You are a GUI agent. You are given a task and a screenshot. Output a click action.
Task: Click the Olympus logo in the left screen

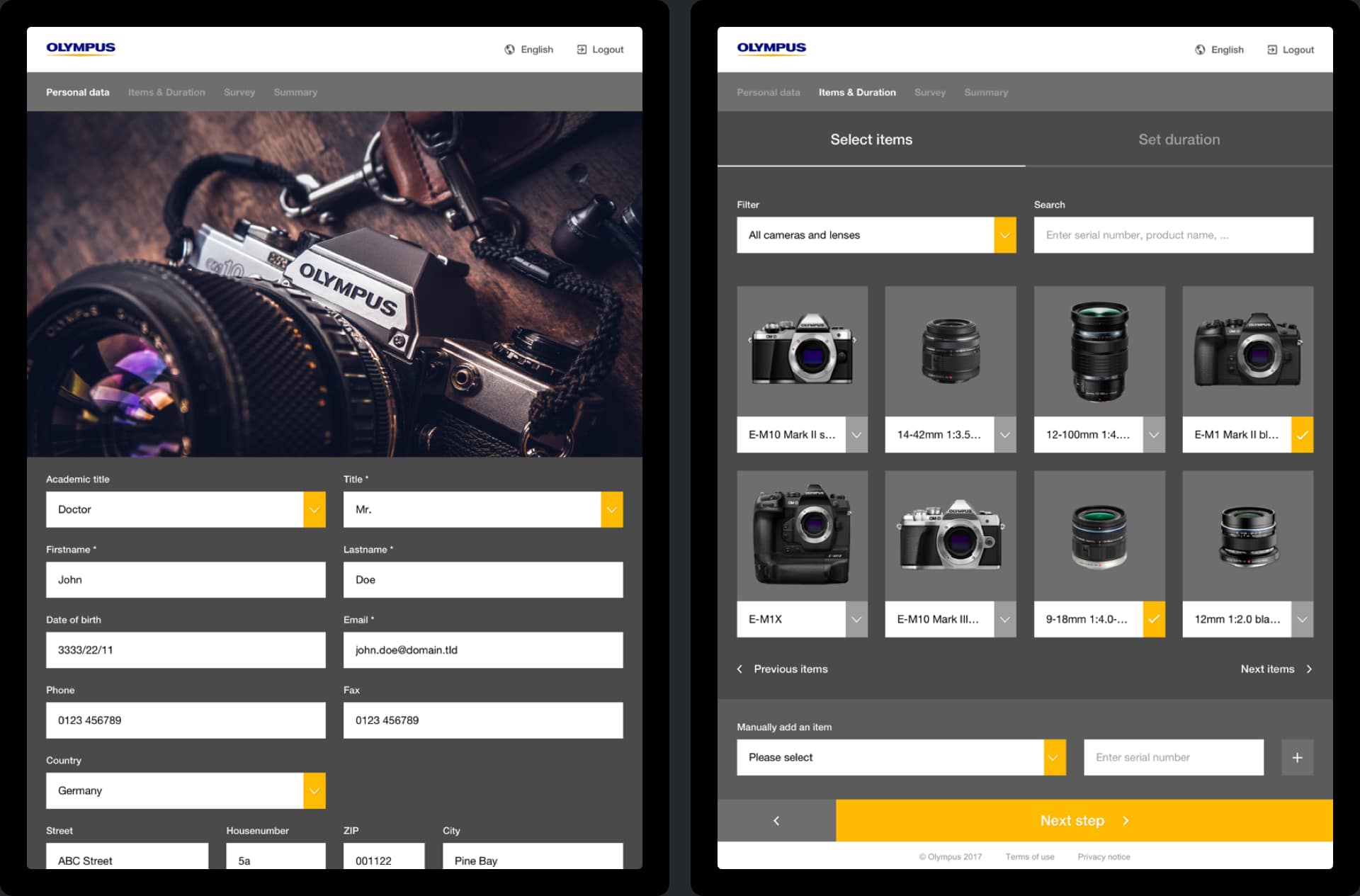81,48
